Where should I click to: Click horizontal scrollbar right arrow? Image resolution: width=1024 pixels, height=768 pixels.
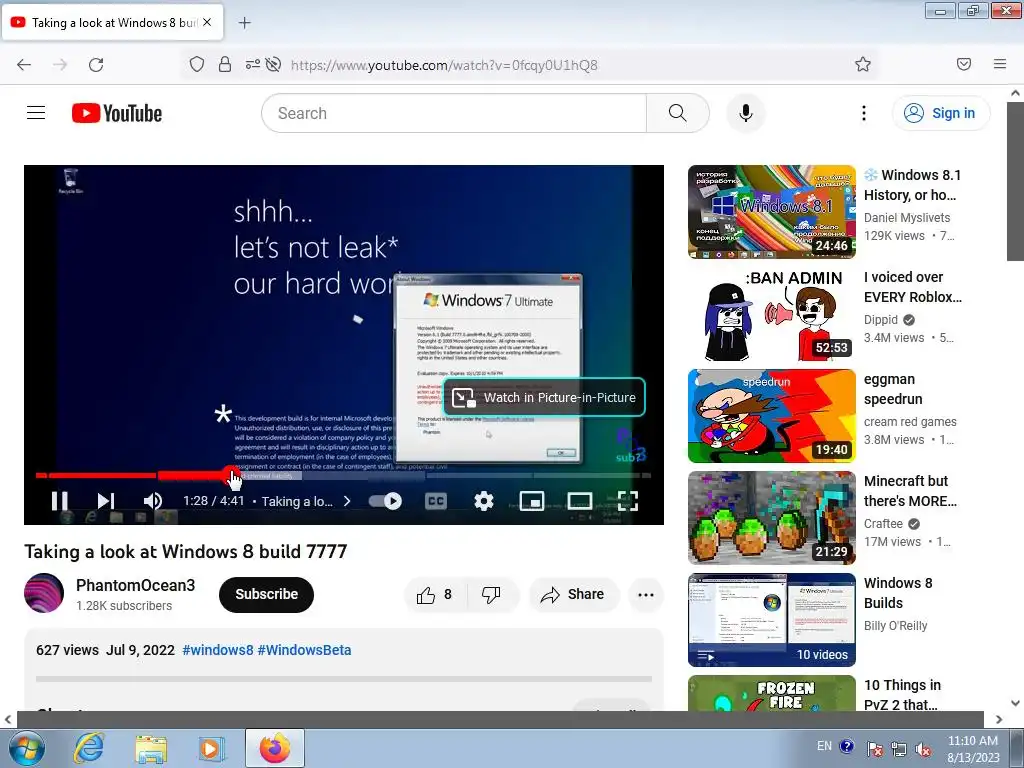point(999,719)
